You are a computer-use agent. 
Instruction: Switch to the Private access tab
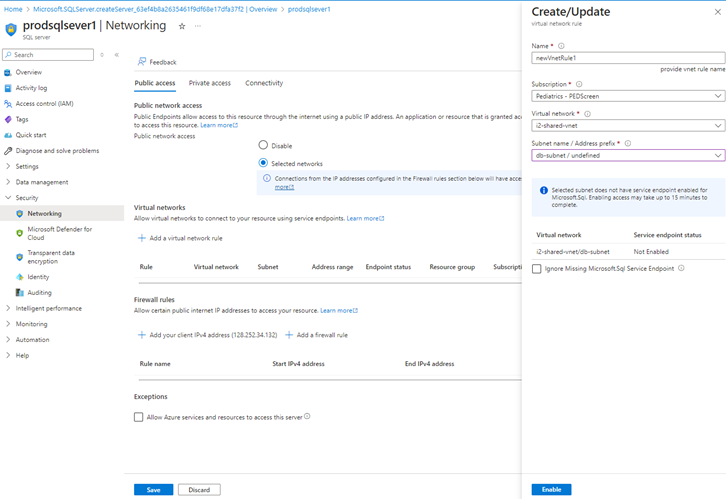tap(210, 83)
